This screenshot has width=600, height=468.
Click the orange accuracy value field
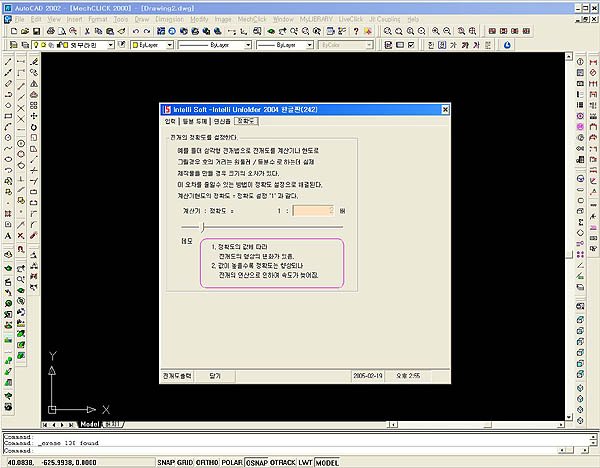(x=313, y=210)
